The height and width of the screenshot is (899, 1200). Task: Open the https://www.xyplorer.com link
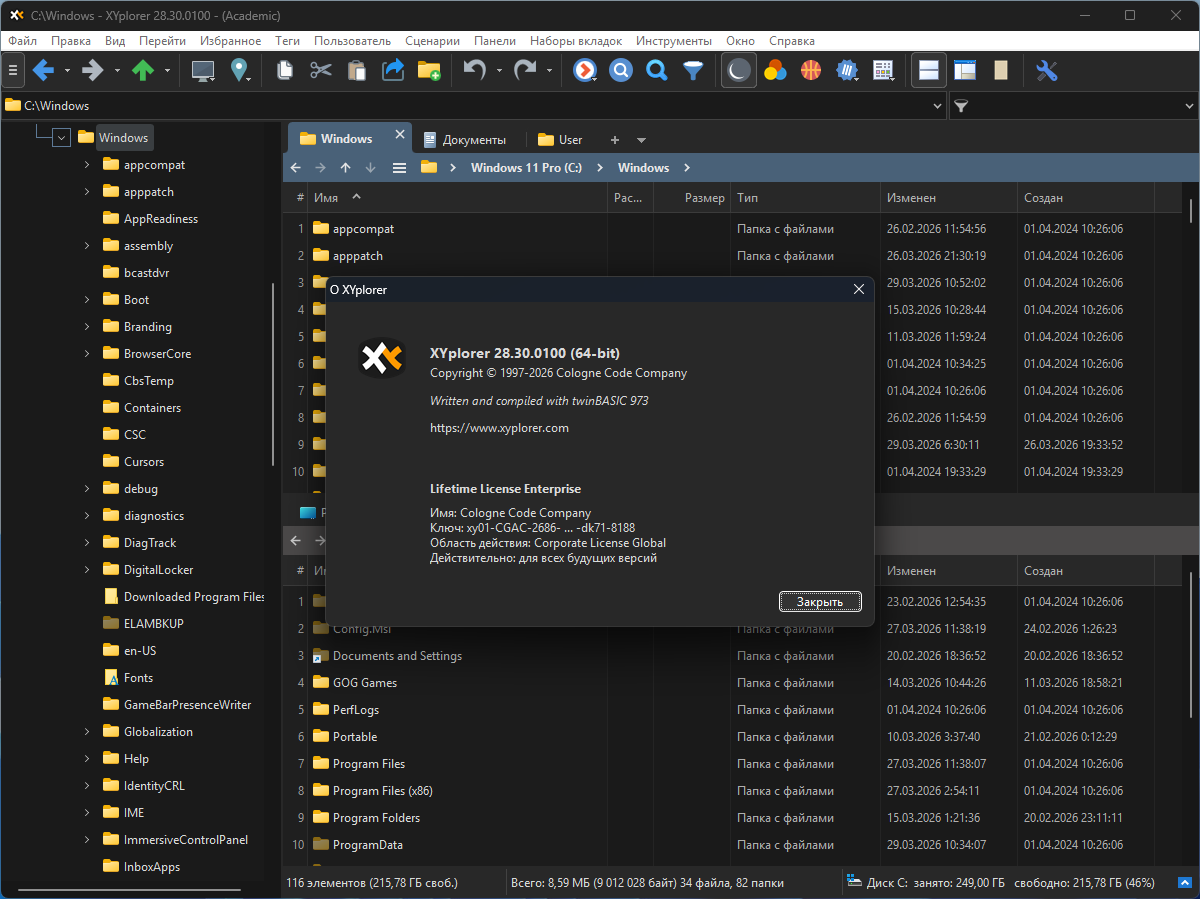coord(499,428)
